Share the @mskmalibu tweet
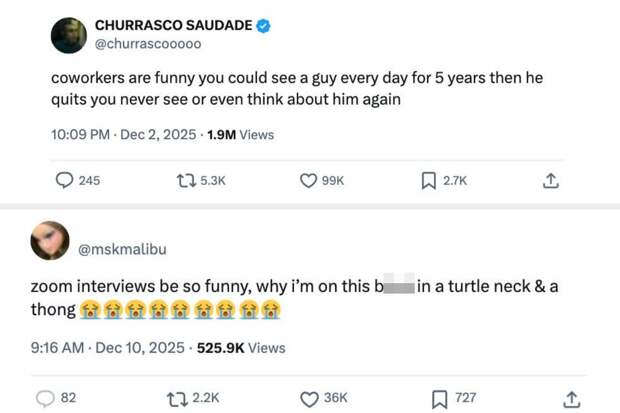Screen dimensions: 620x413 pos(571,398)
